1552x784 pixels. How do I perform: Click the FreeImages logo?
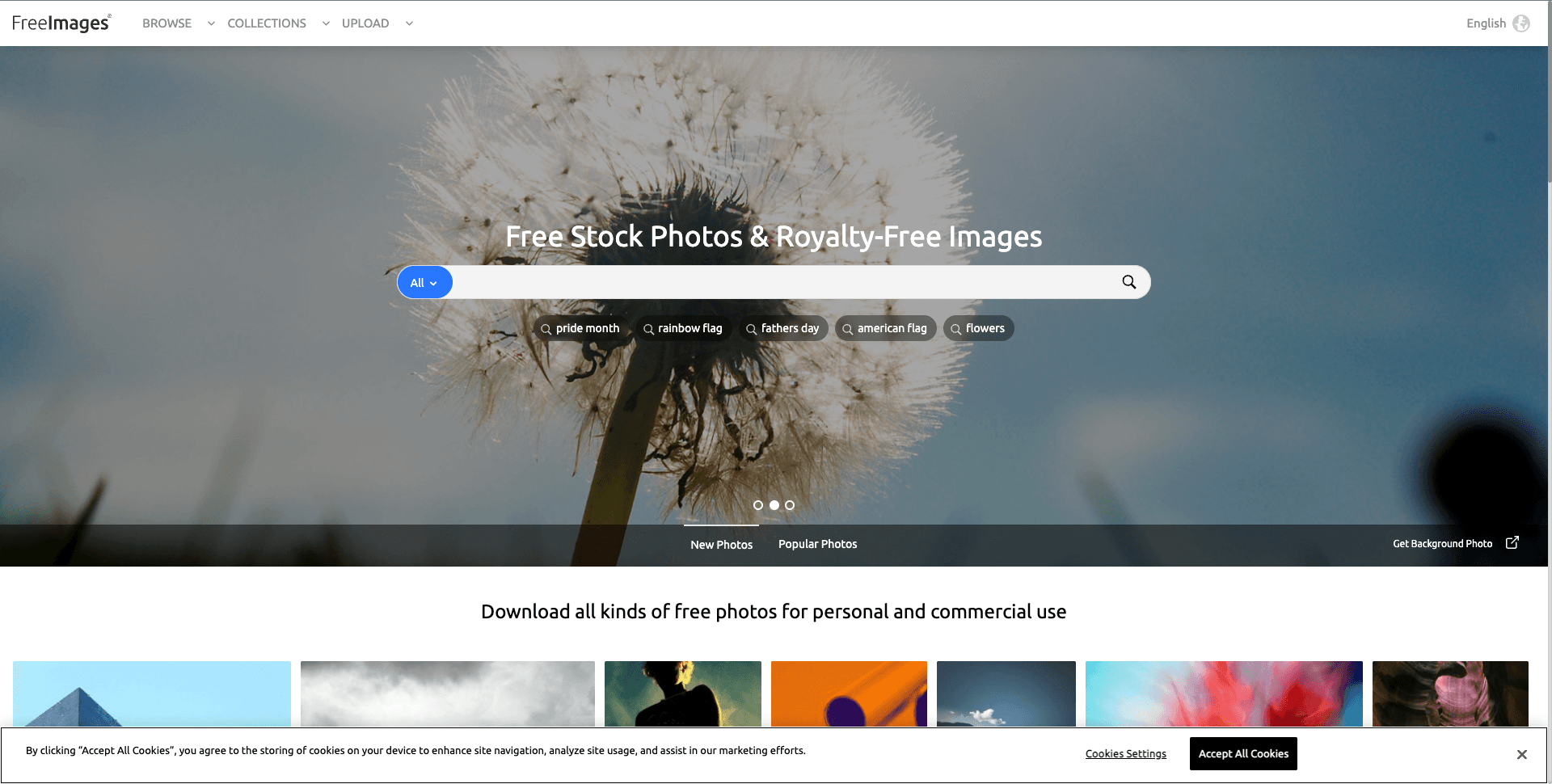tap(61, 23)
